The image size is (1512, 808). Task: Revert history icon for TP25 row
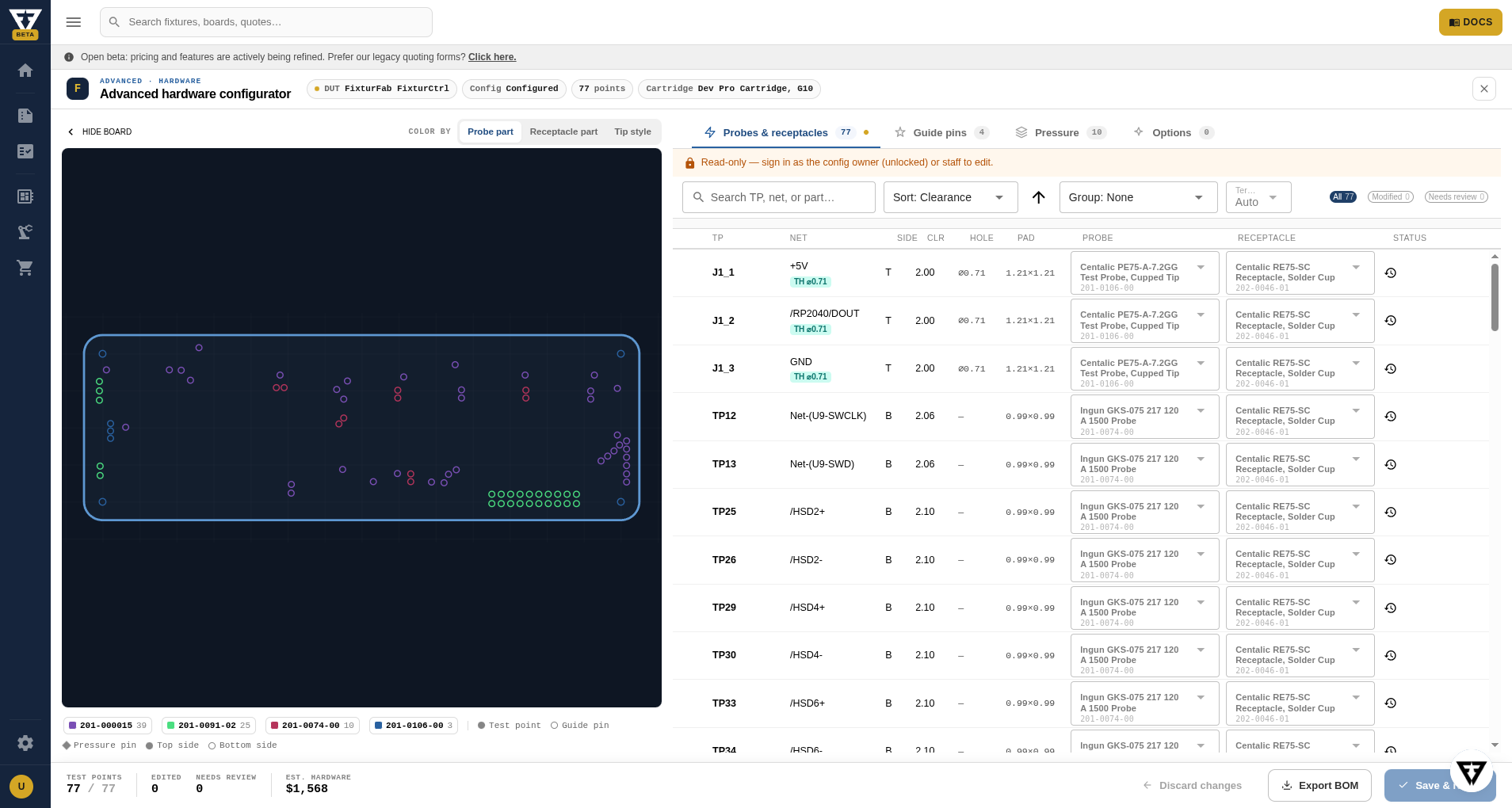[1391, 513]
